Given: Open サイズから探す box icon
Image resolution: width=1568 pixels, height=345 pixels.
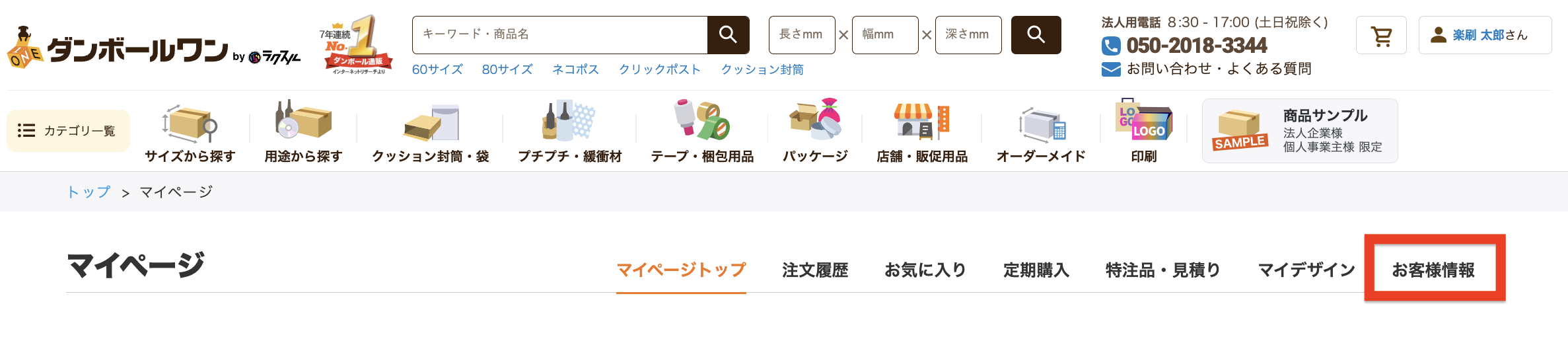Looking at the screenshot, I should [x=190, y=123].
